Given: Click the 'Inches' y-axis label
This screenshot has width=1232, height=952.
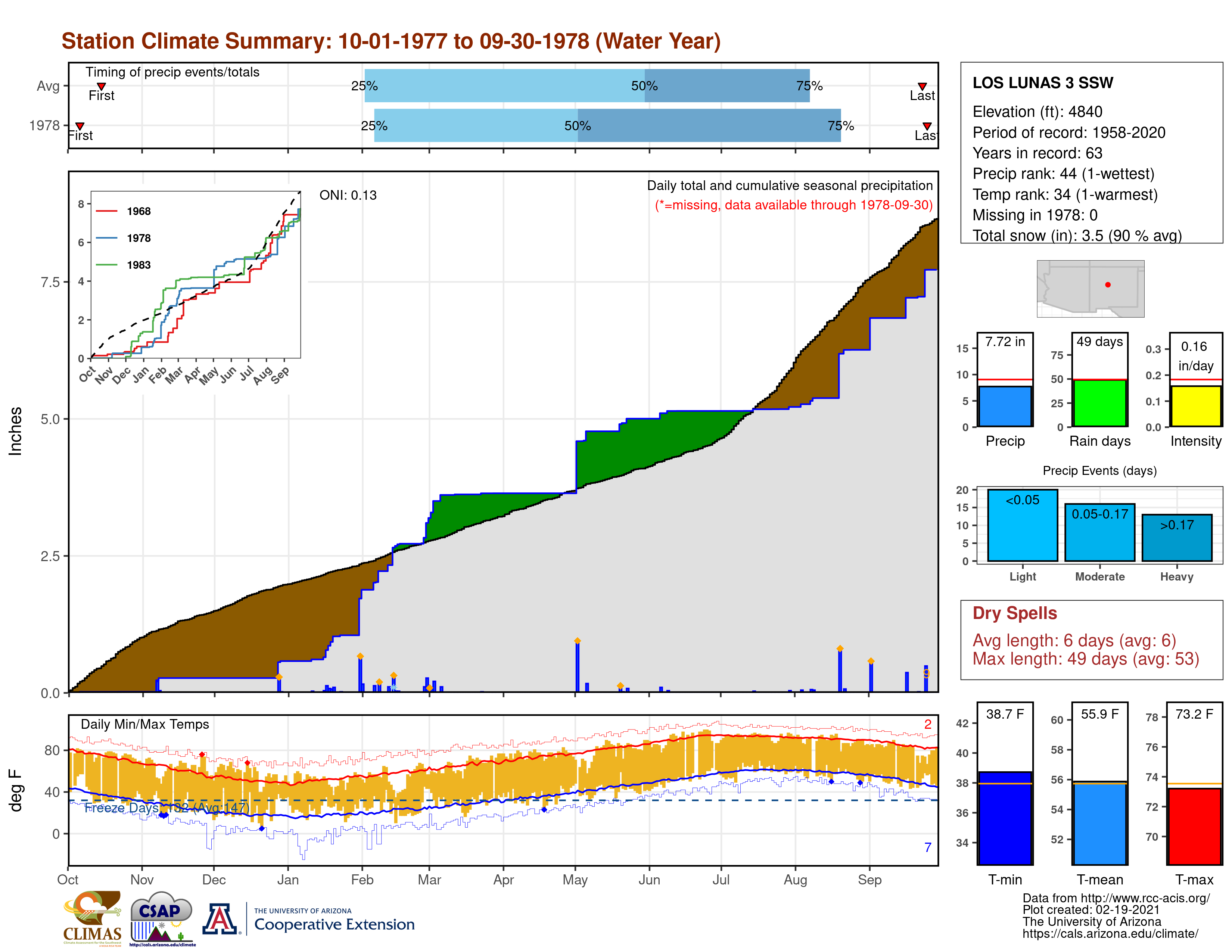Looking at the screenshot, I should [15, 431].
